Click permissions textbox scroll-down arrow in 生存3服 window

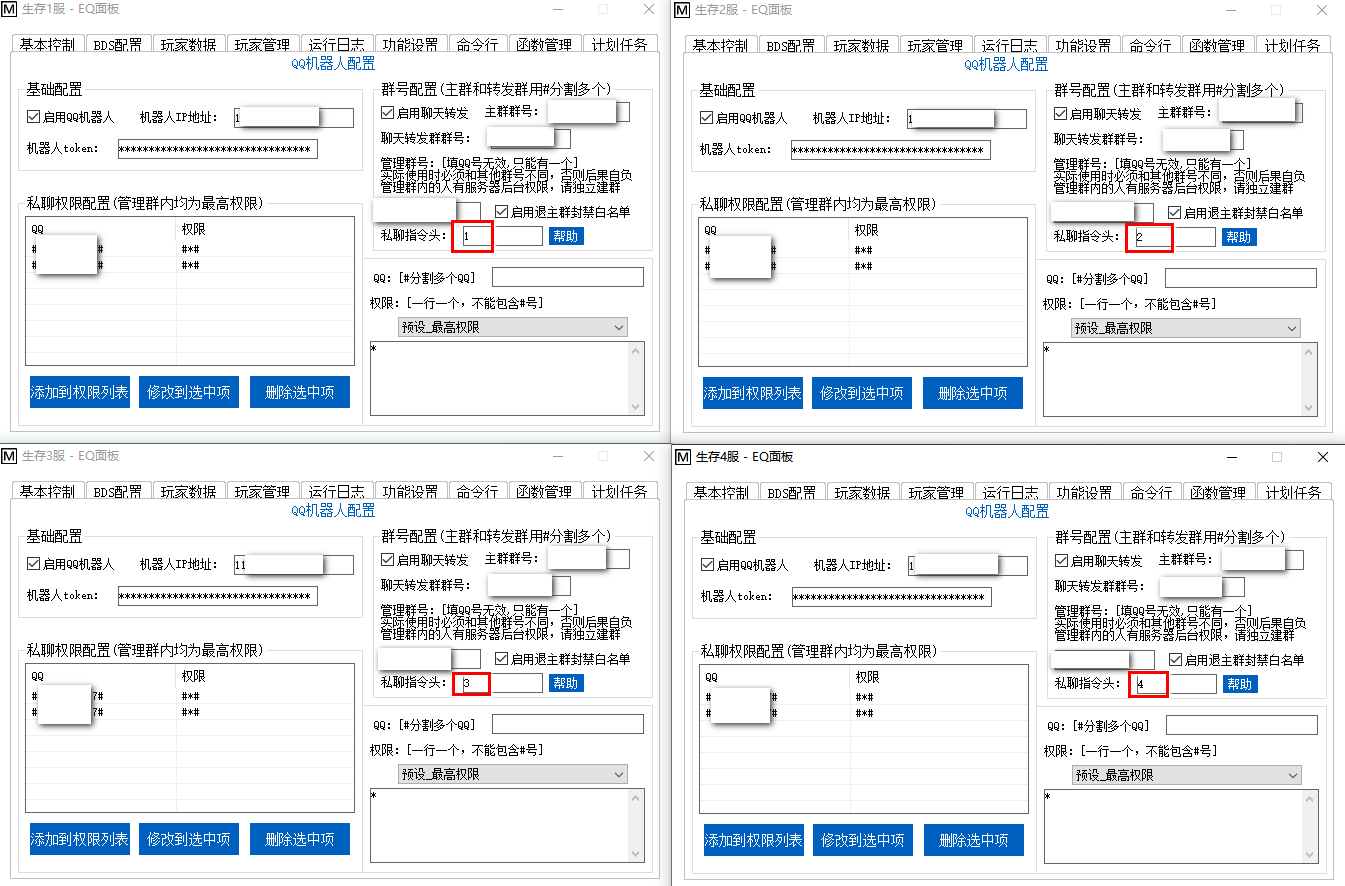tap(636, 852)
